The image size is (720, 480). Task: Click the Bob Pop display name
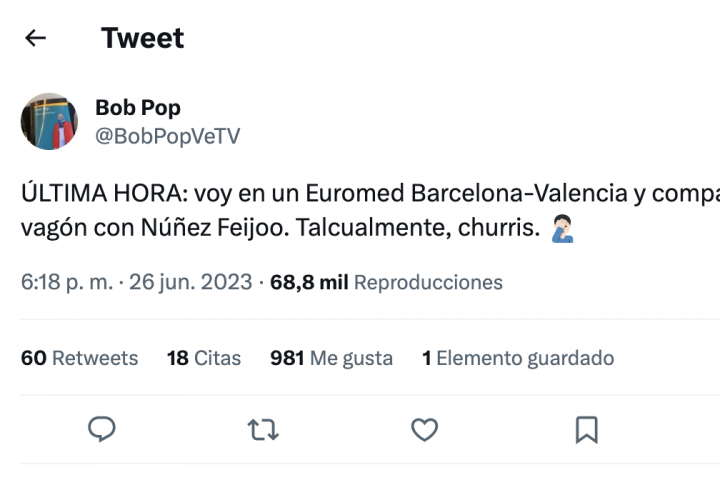point(138,107)
